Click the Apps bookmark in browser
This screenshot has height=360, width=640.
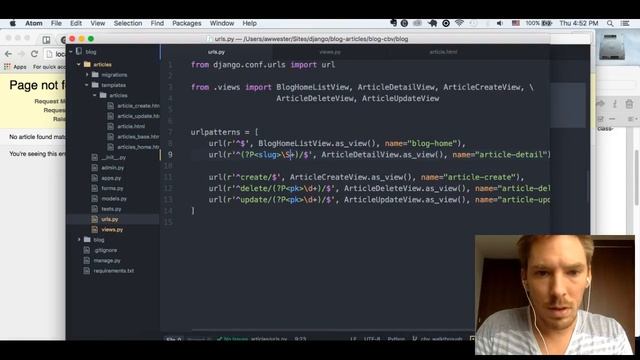click(x=16, y=67)
